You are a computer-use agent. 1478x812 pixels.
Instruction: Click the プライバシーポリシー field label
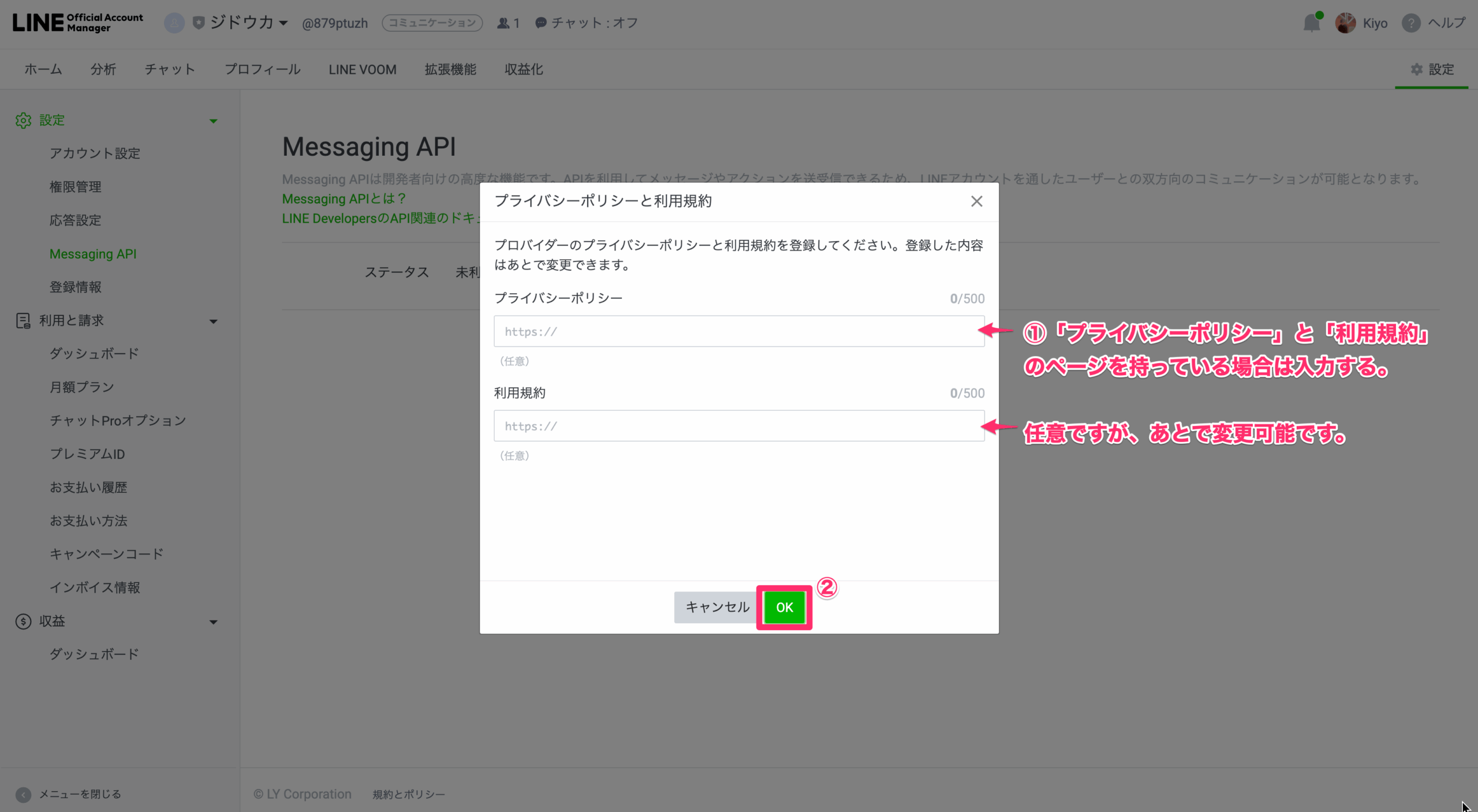click(558, 298)
